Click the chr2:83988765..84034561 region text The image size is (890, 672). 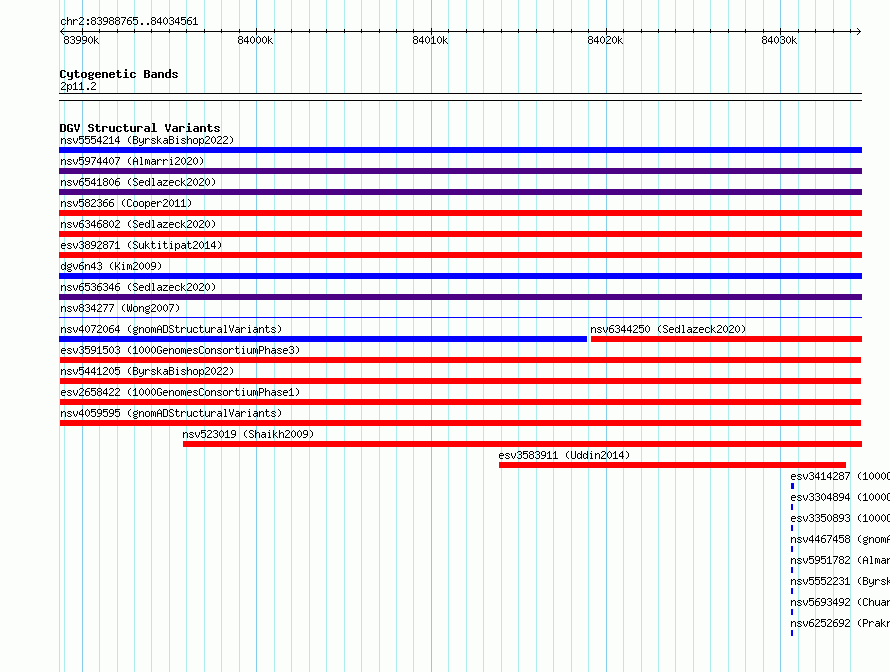(129, 21)
